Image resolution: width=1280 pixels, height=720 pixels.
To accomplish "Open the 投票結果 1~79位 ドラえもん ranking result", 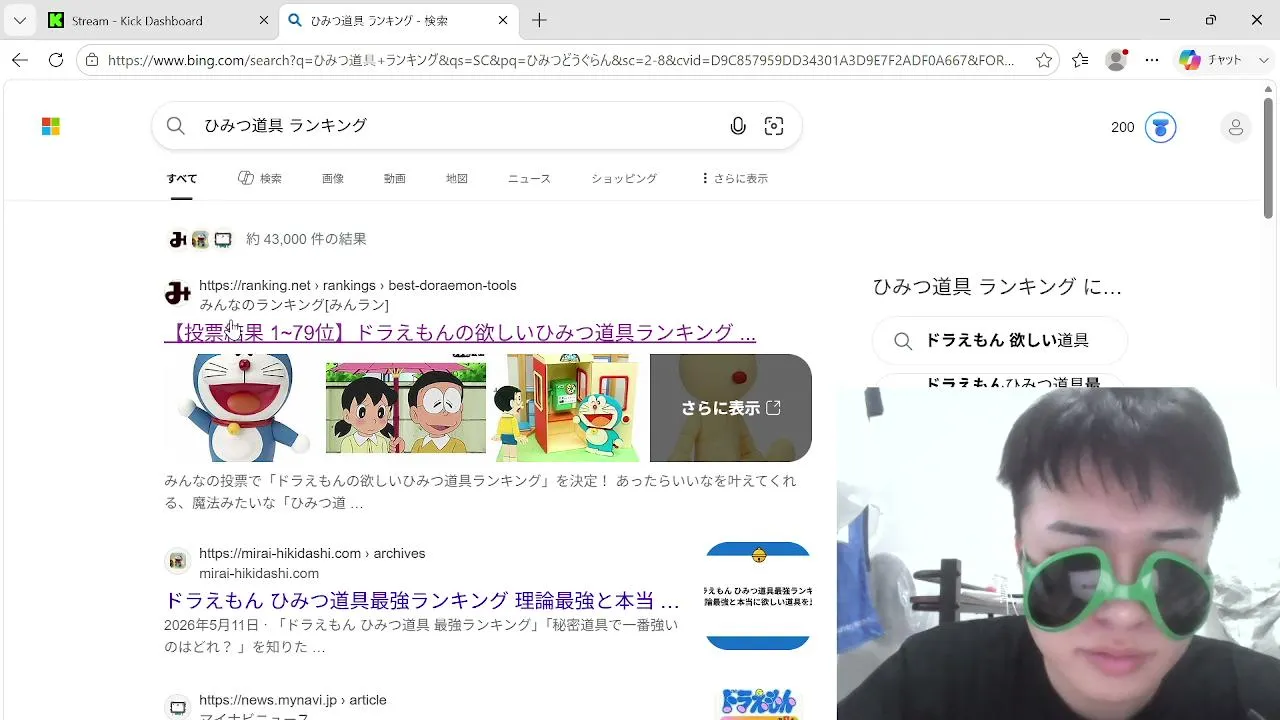I will pos(460,333).
